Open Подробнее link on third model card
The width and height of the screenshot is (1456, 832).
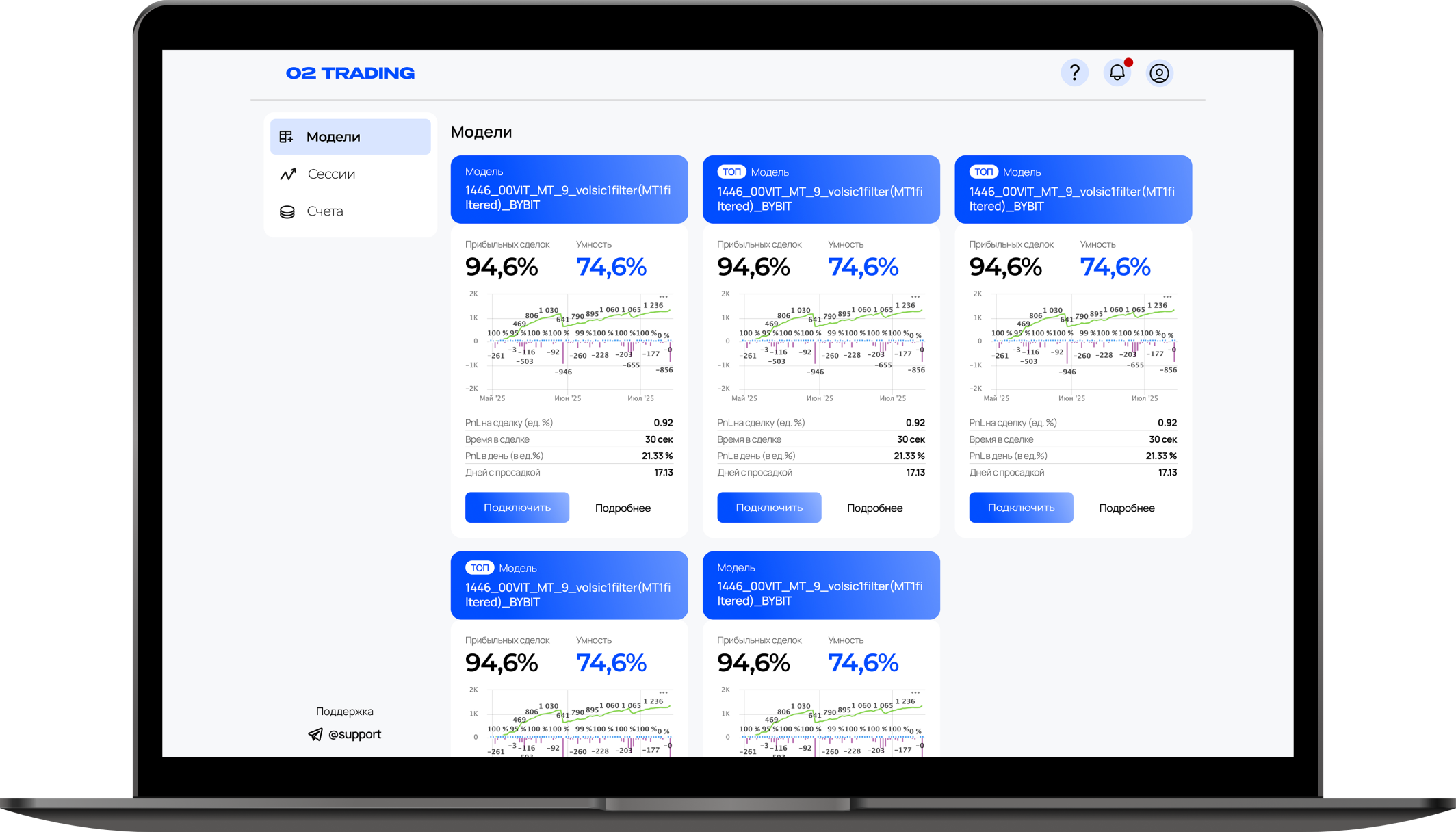(x=1126, y=508)
